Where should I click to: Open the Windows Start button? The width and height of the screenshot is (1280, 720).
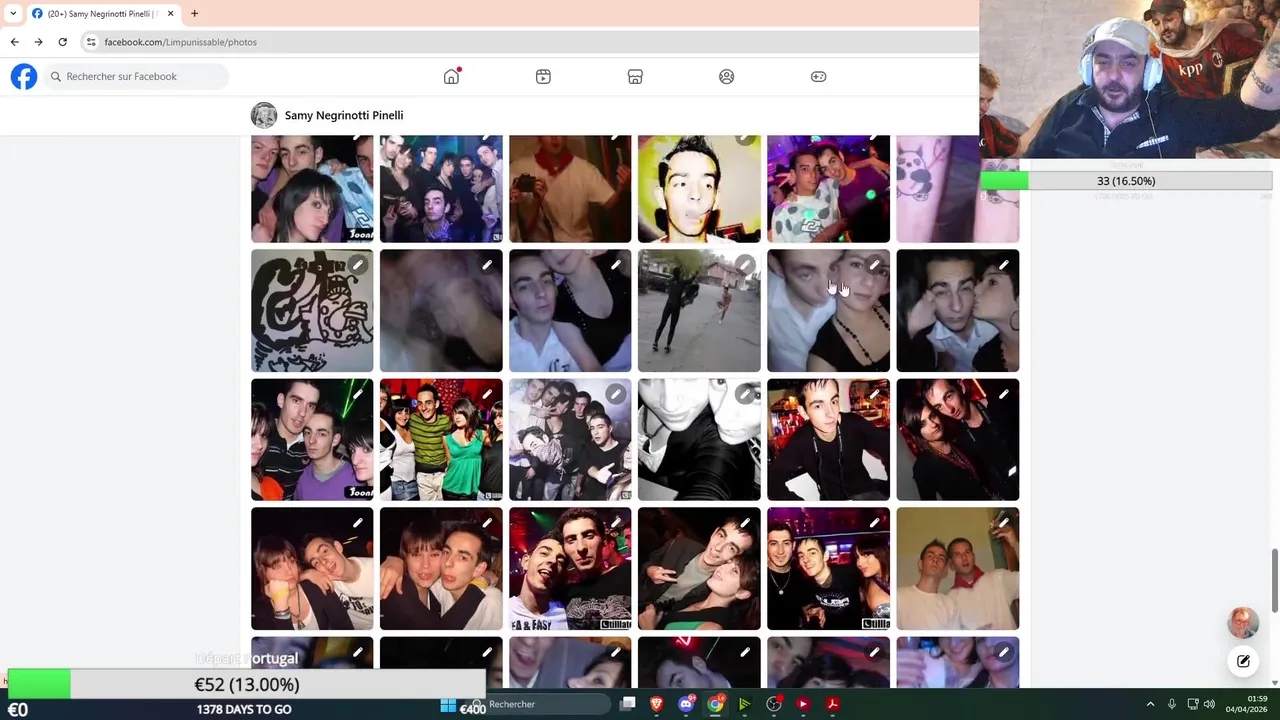[x=448, y=704]
